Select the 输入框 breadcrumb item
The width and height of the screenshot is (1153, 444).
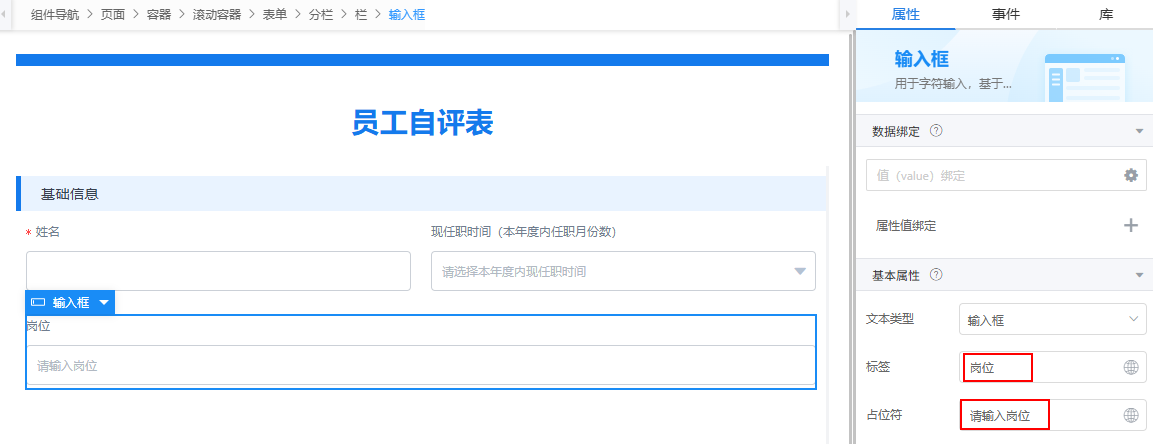(x=407, y=14)
